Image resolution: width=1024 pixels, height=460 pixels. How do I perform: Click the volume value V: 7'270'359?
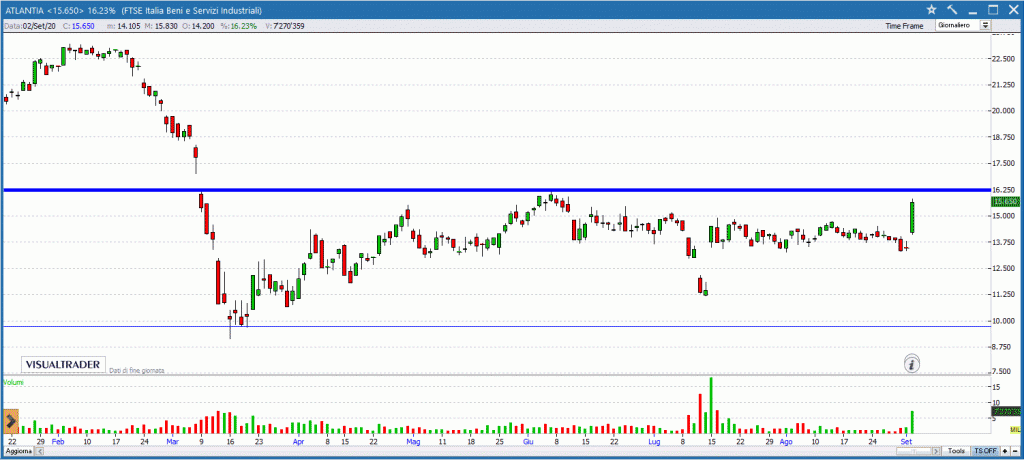tap(284, 26)
